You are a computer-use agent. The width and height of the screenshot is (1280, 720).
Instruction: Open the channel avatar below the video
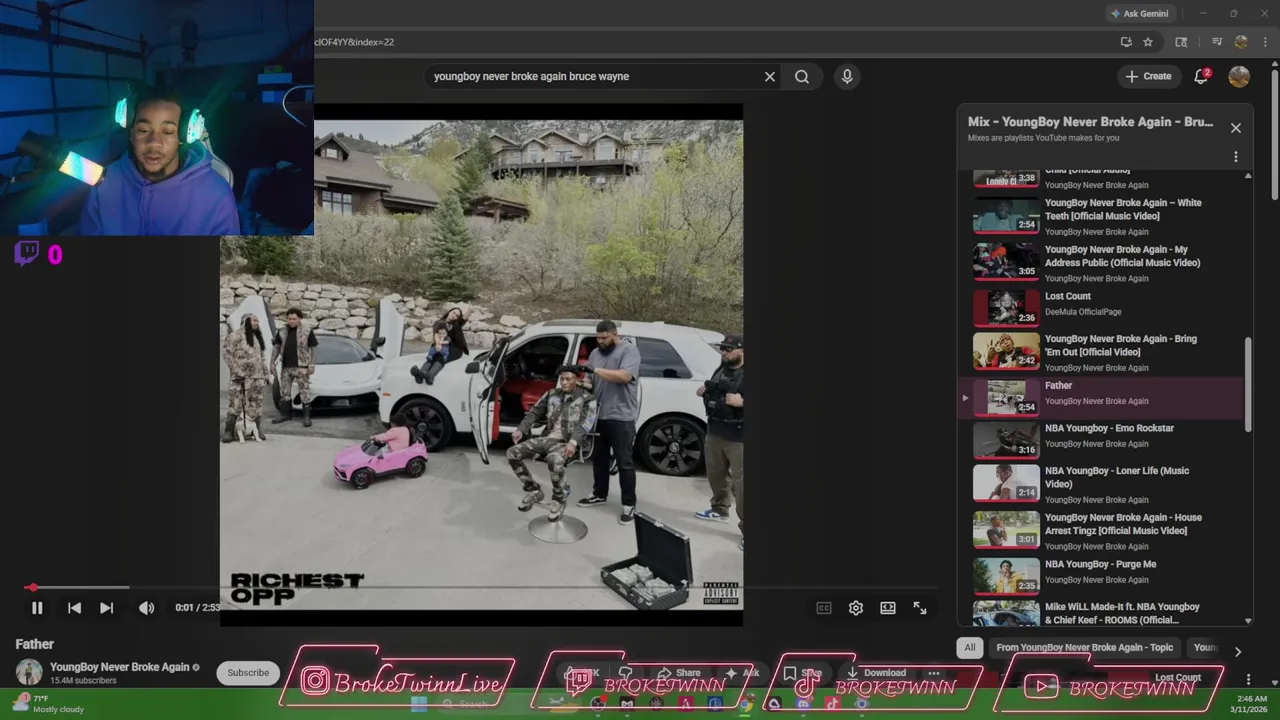tap(29, 672)
